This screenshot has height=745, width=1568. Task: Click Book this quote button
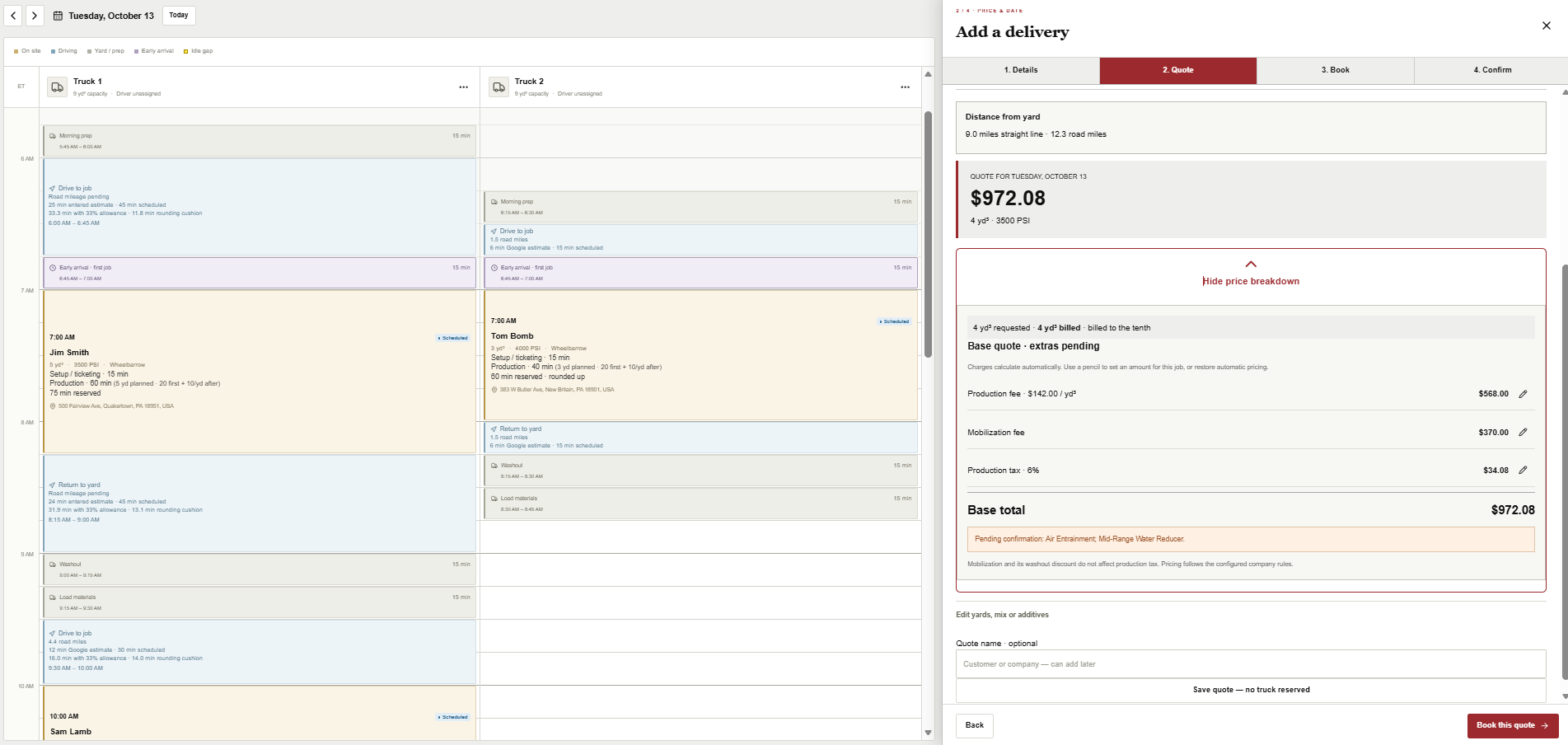(1513, 725)
